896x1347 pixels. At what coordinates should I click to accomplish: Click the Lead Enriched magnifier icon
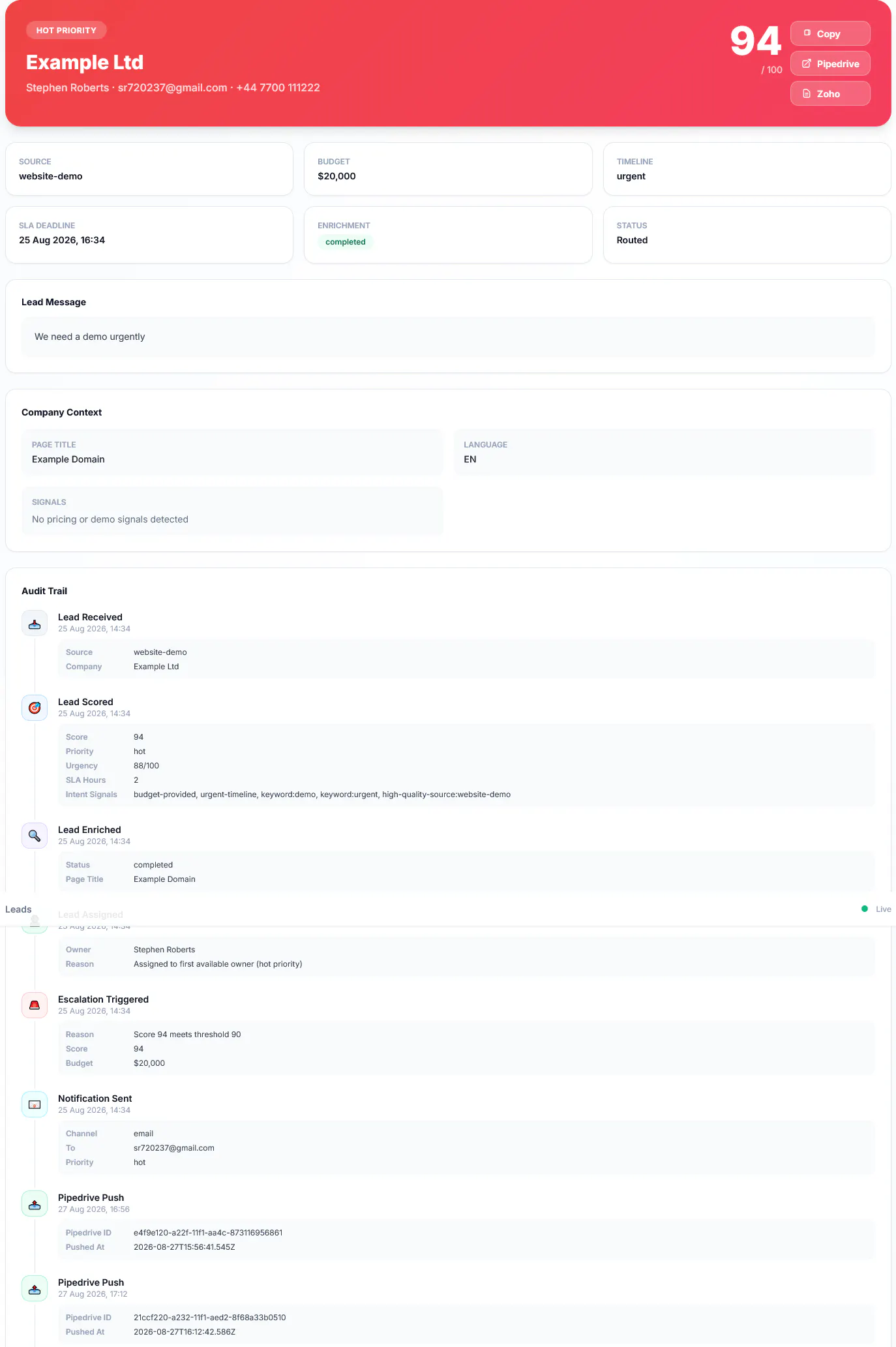point(35,836)
